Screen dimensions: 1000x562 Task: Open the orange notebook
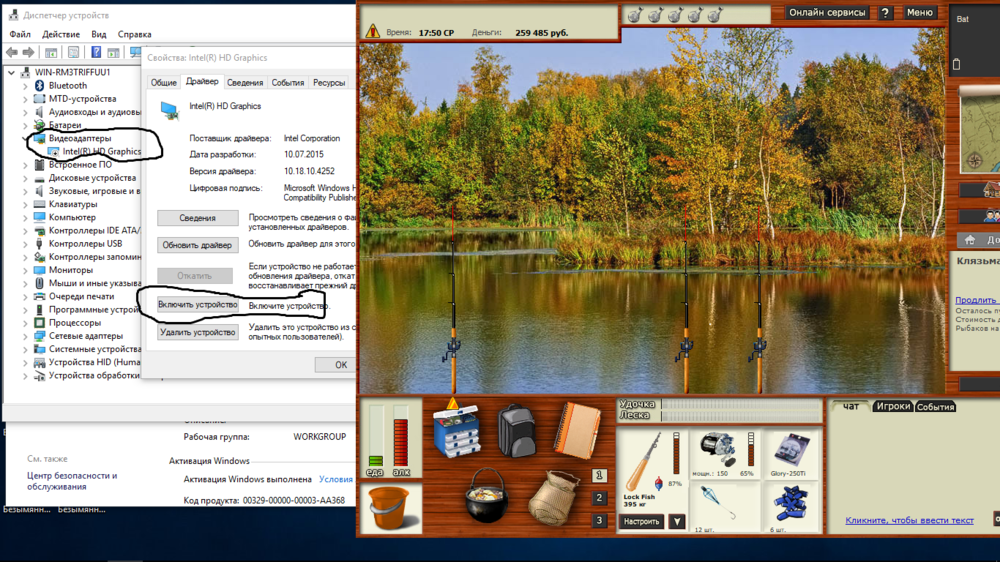576,430
